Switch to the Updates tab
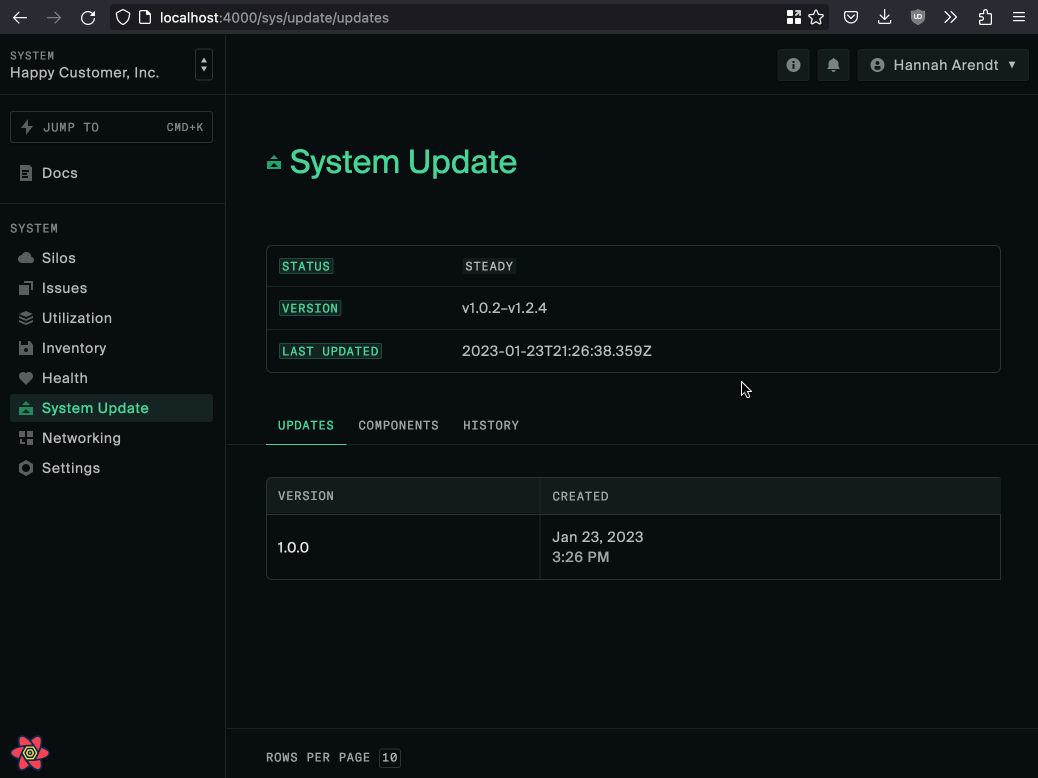The width and height of the screenshot is (1038, 778). 306,426
